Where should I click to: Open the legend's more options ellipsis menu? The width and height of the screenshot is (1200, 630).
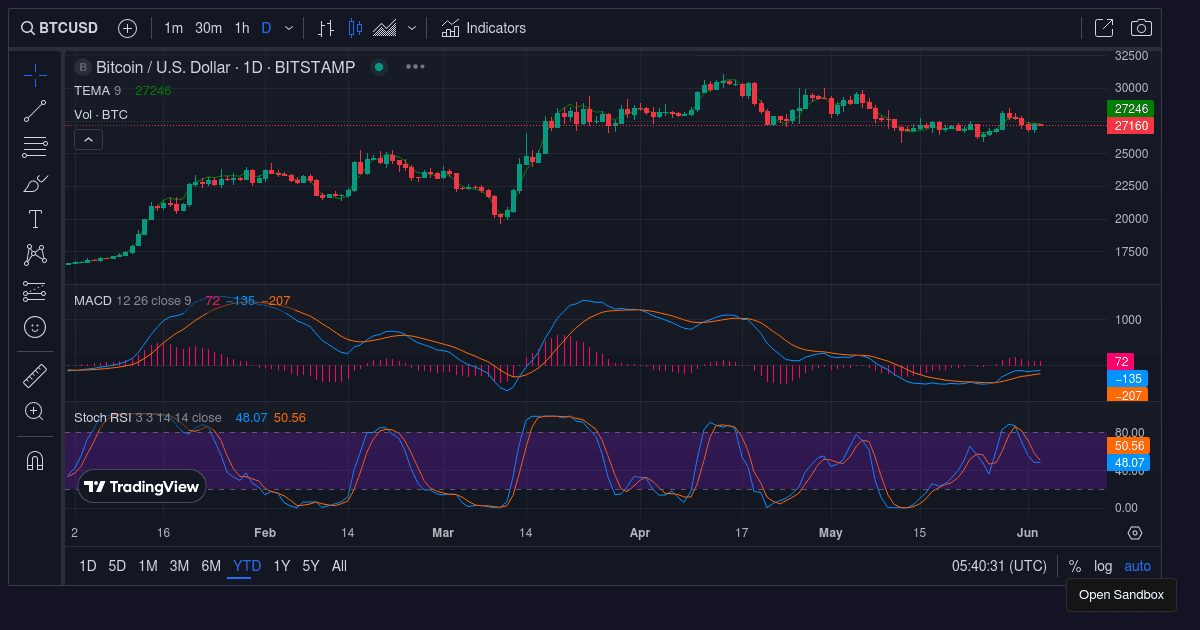click(414, 66)
